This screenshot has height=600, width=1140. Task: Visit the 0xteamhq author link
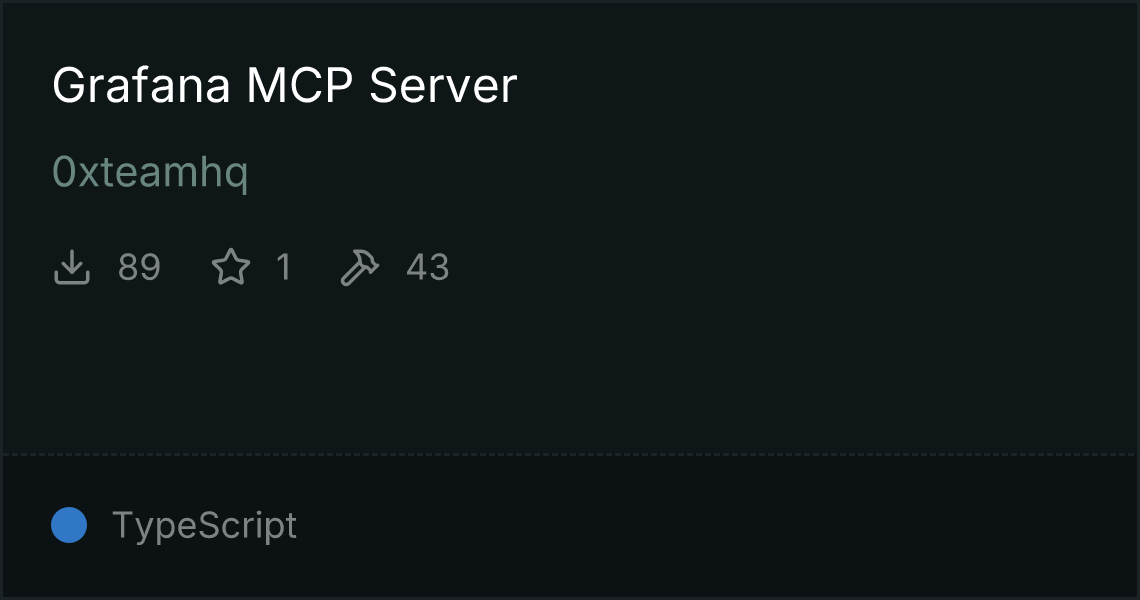coord(150,173)
